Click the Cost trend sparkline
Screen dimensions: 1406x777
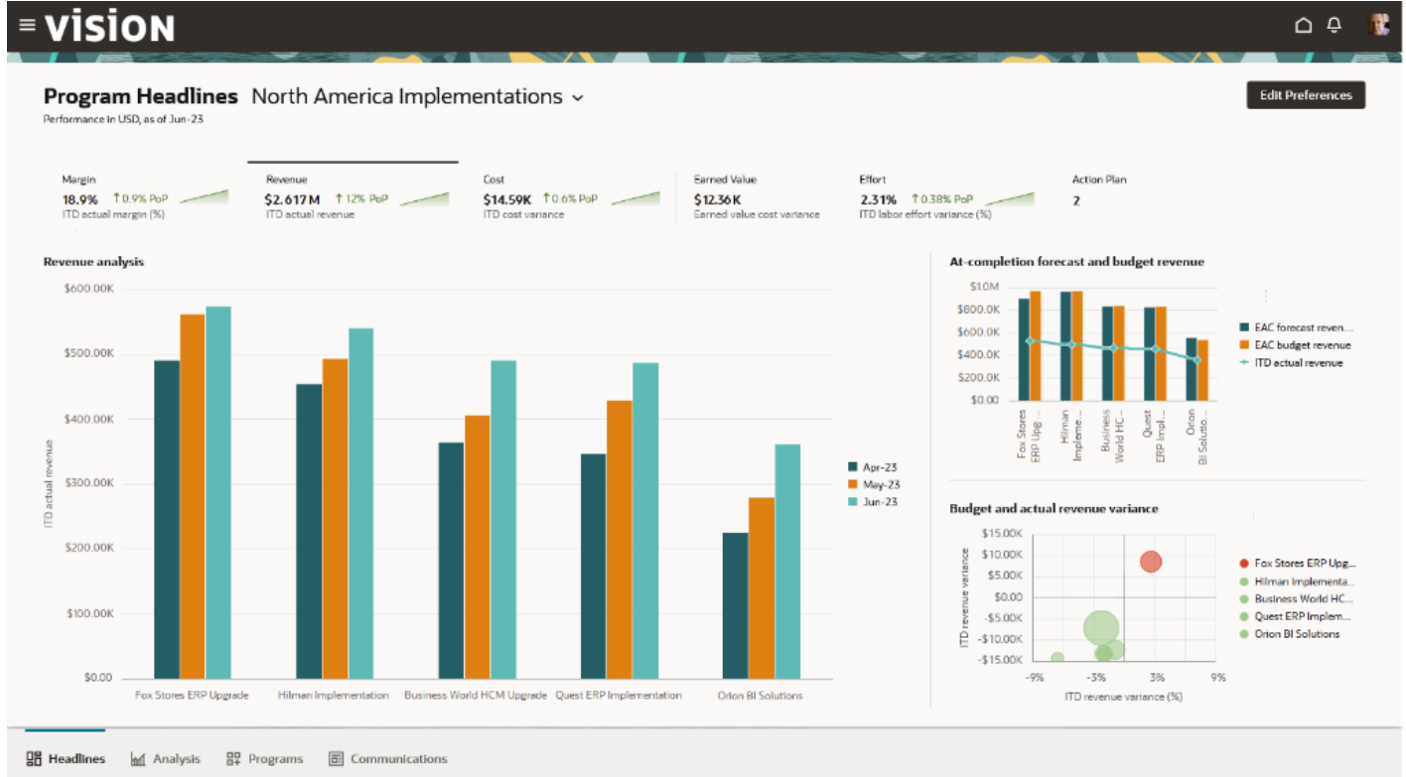pyautogui.click(x=635, y=198)
